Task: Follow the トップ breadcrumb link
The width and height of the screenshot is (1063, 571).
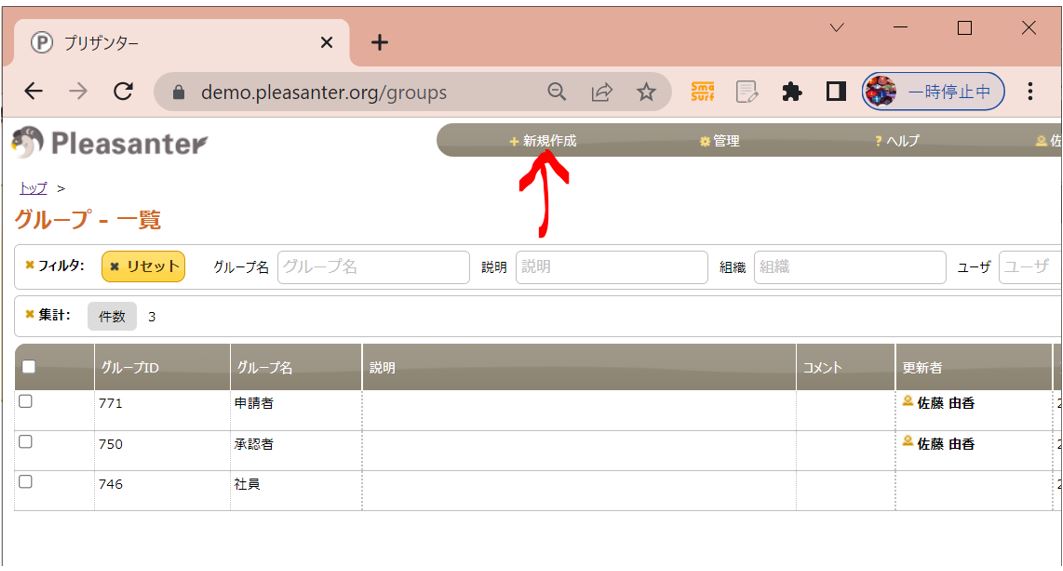Action: [33, 188]
